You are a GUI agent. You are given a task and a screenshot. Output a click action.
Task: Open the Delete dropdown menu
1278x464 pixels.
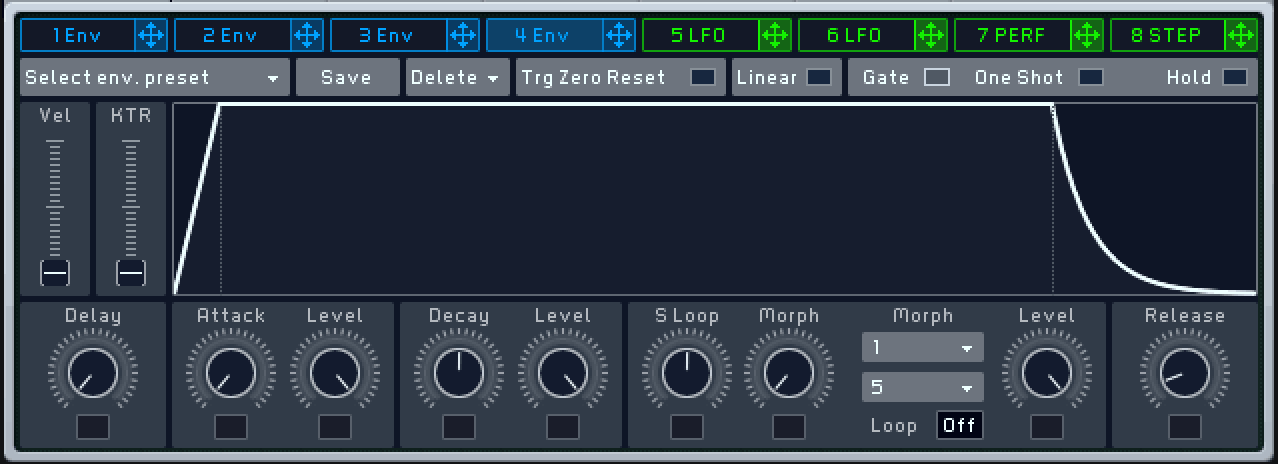[458, 77]
